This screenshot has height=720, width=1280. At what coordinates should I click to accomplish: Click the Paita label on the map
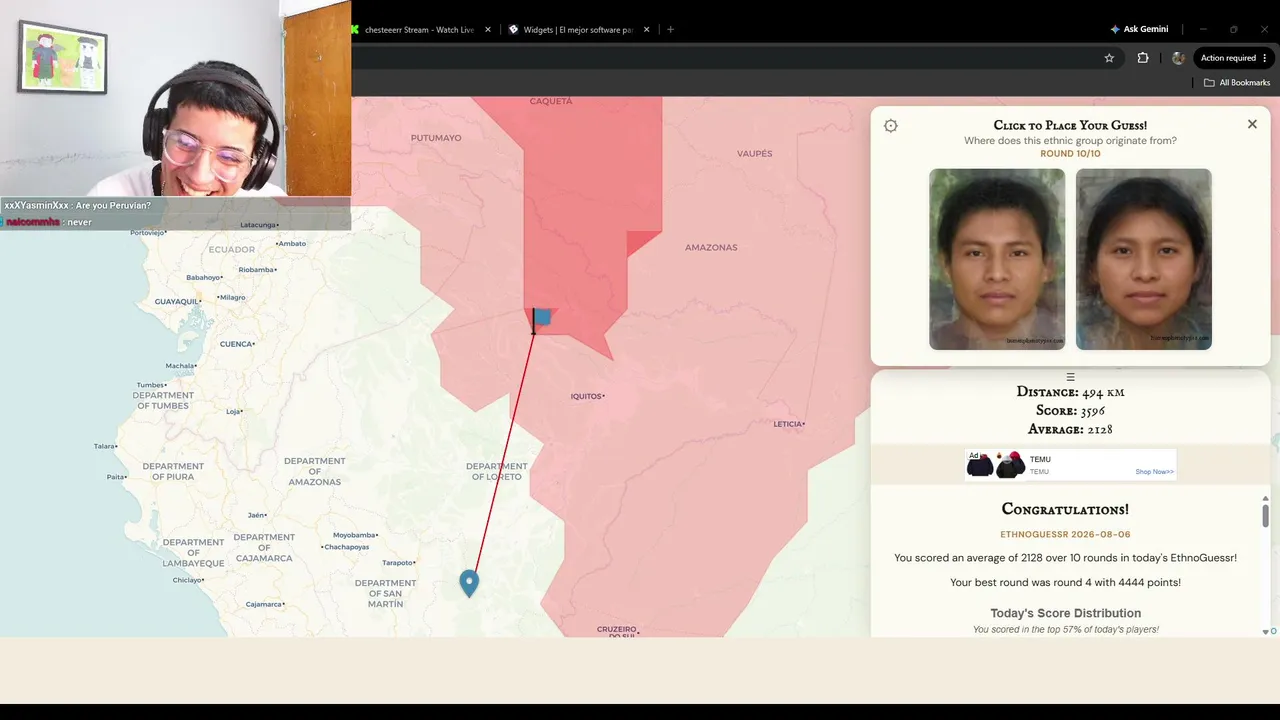point(116,477)
